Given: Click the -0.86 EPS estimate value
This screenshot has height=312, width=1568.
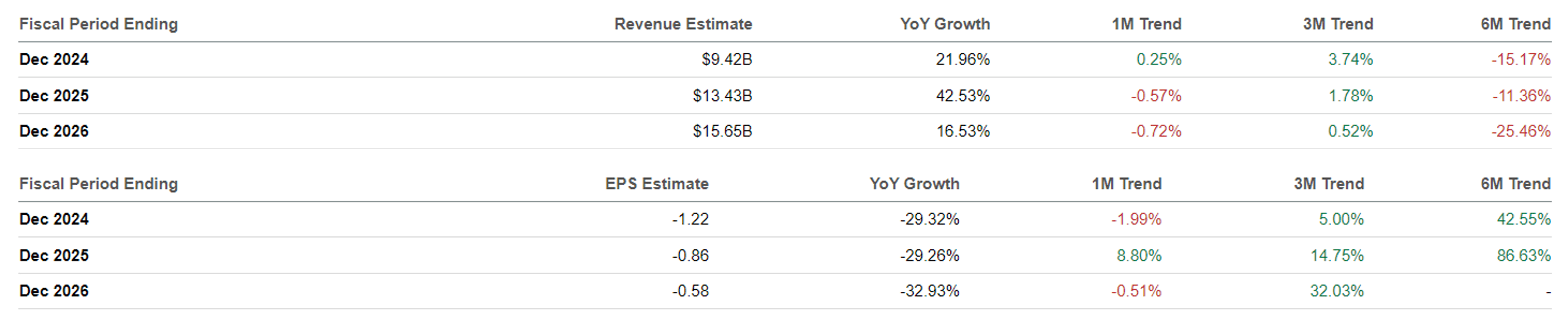Looking at the screenshot, I should tap(690, 255).
